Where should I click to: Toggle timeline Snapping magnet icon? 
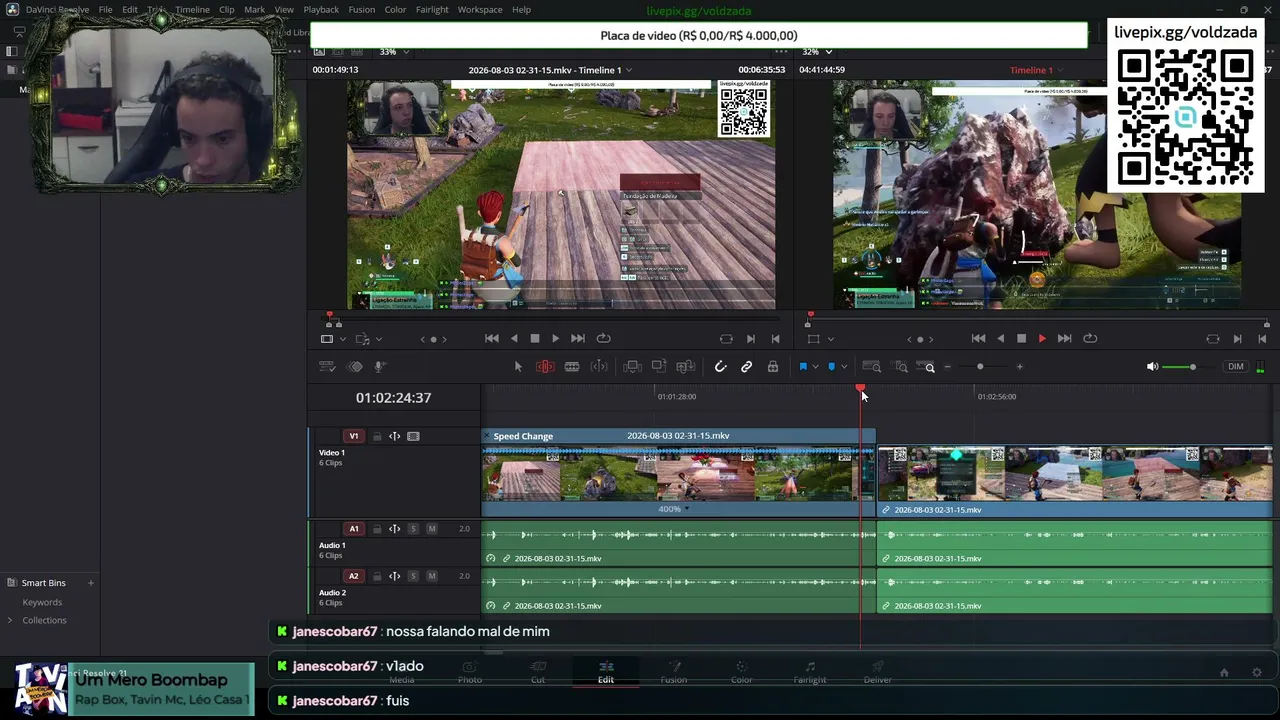(720, 367)
